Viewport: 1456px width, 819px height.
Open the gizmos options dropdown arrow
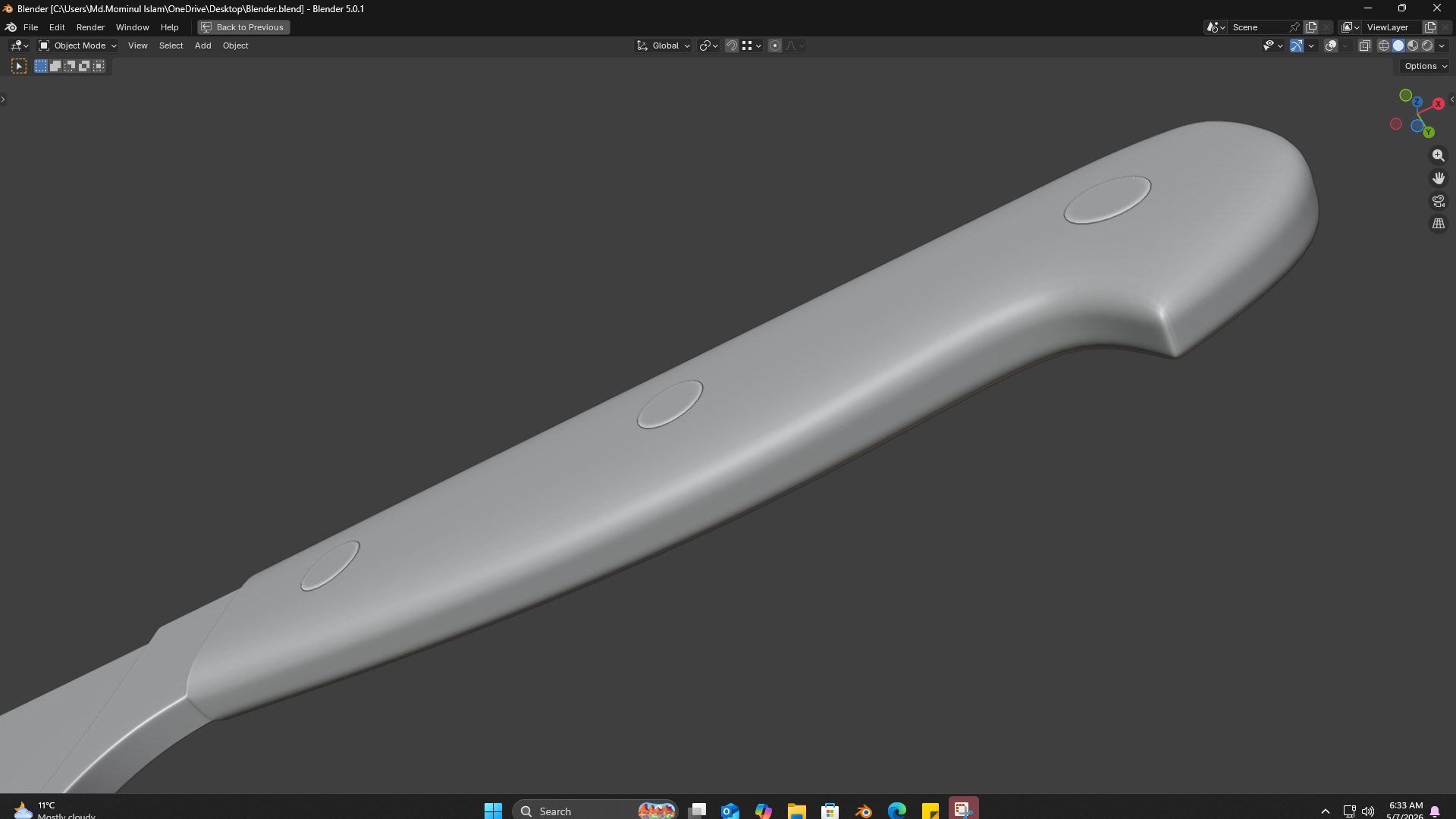pos(1311,45)
